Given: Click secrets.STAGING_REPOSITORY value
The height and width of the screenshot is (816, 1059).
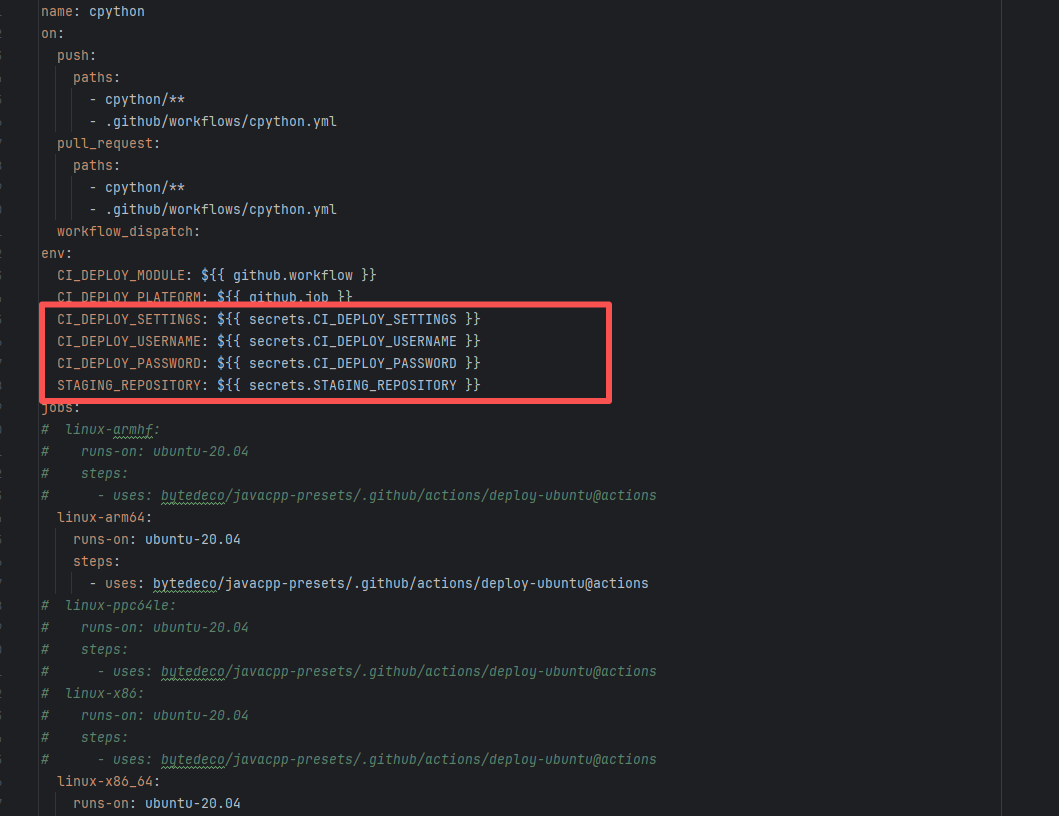Looking at the screenshot, I should coord(353,386).
